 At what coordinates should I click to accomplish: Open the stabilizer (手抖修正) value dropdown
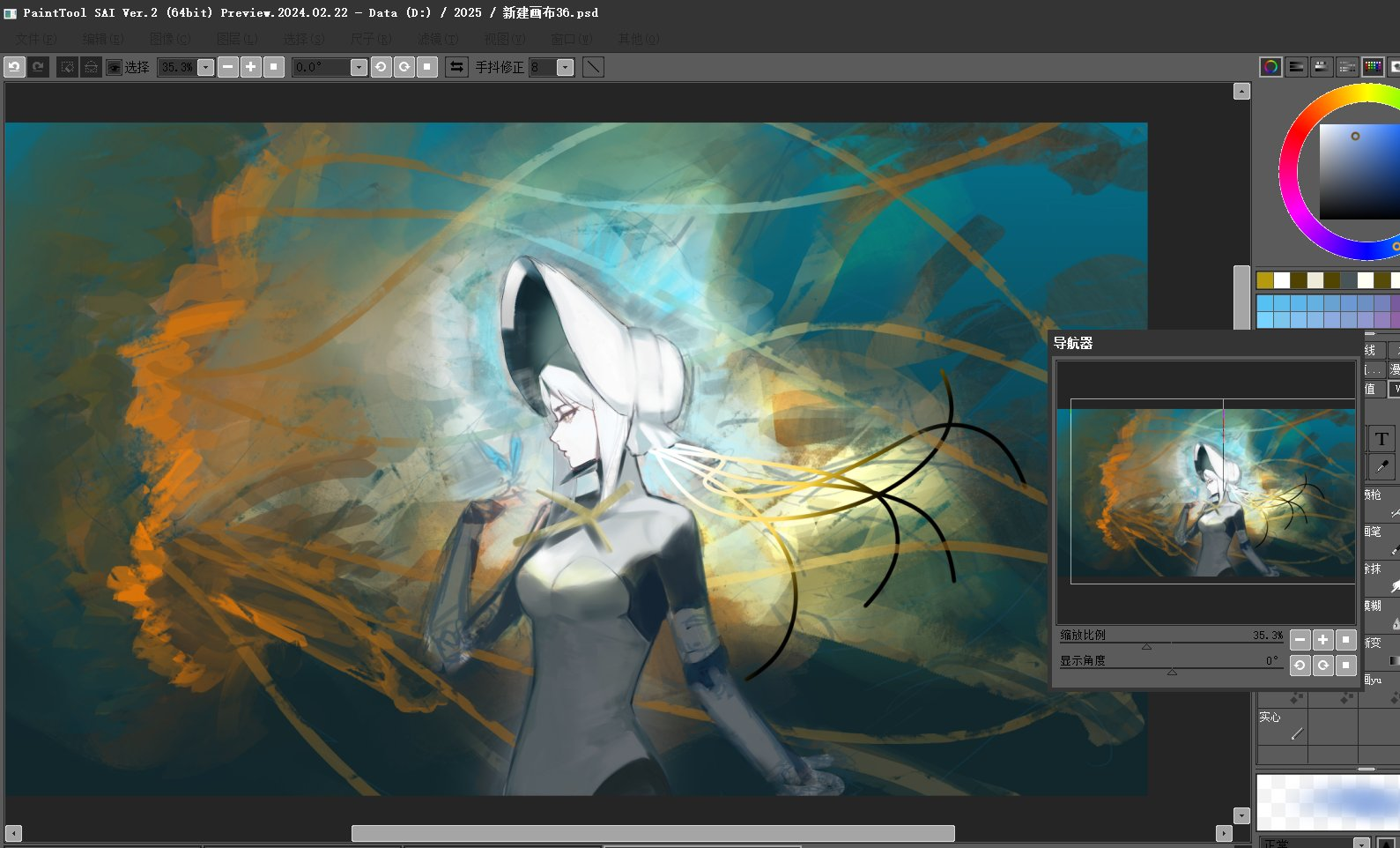[x=566, y=67]
